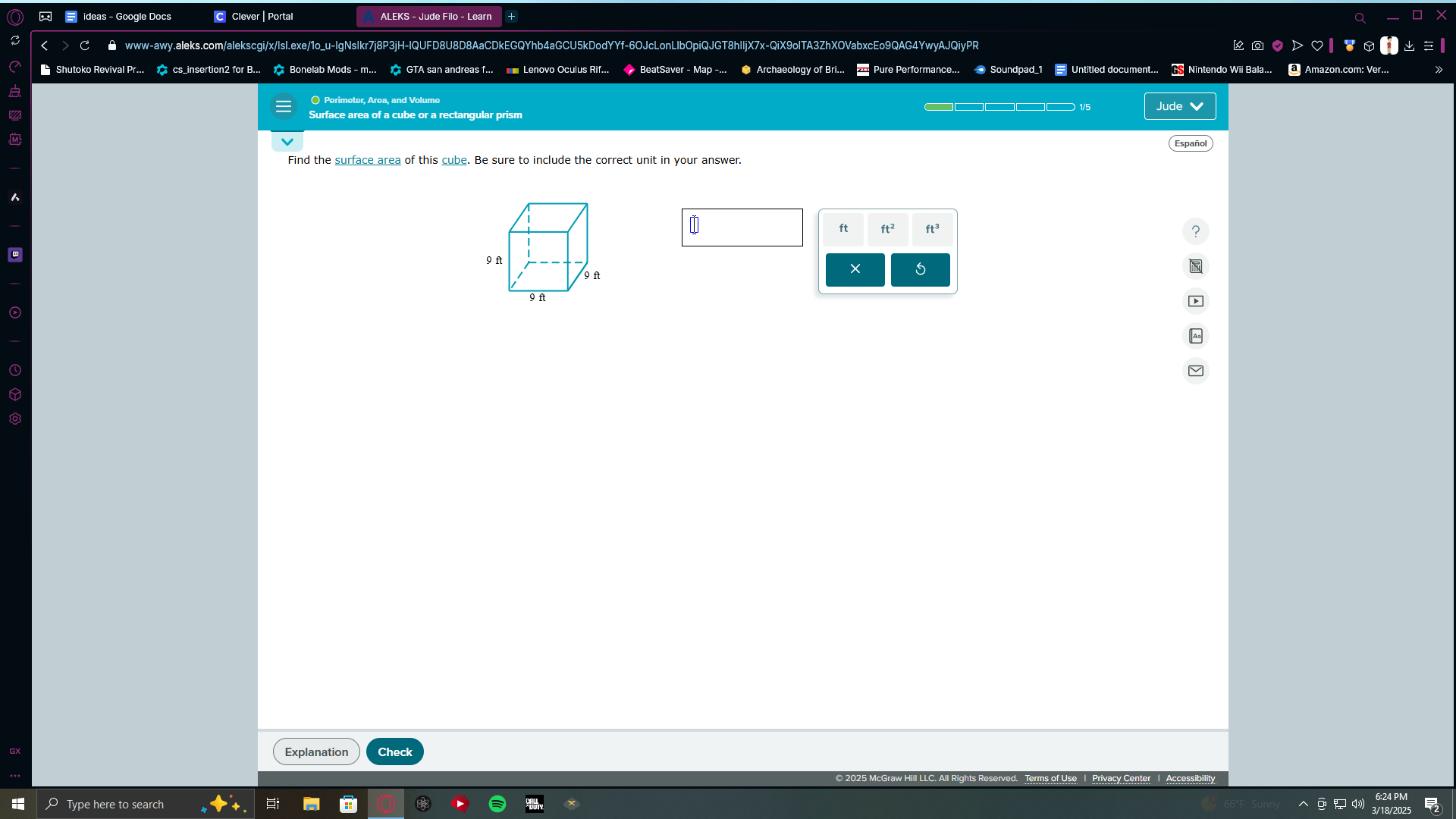Open Nintendo Wii Bala... bookmark
This screenshot has width=1456, height=819.
coord(1222,70)
